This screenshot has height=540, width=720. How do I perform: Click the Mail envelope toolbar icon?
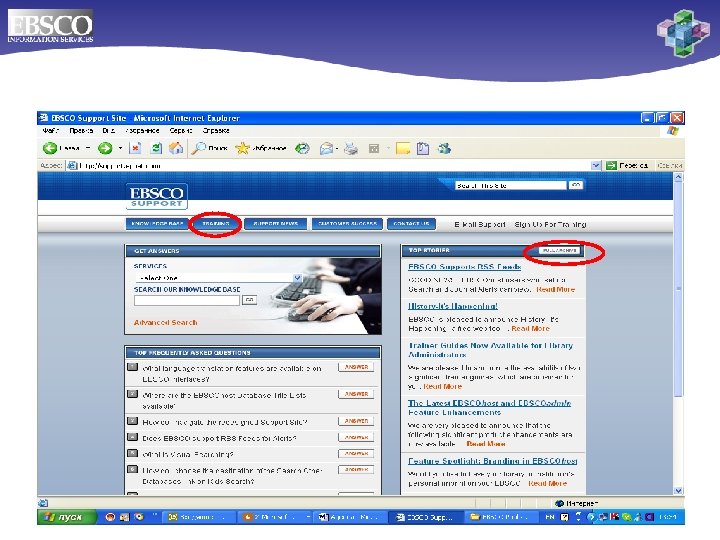pyautogui.click(x=326, y=148)
